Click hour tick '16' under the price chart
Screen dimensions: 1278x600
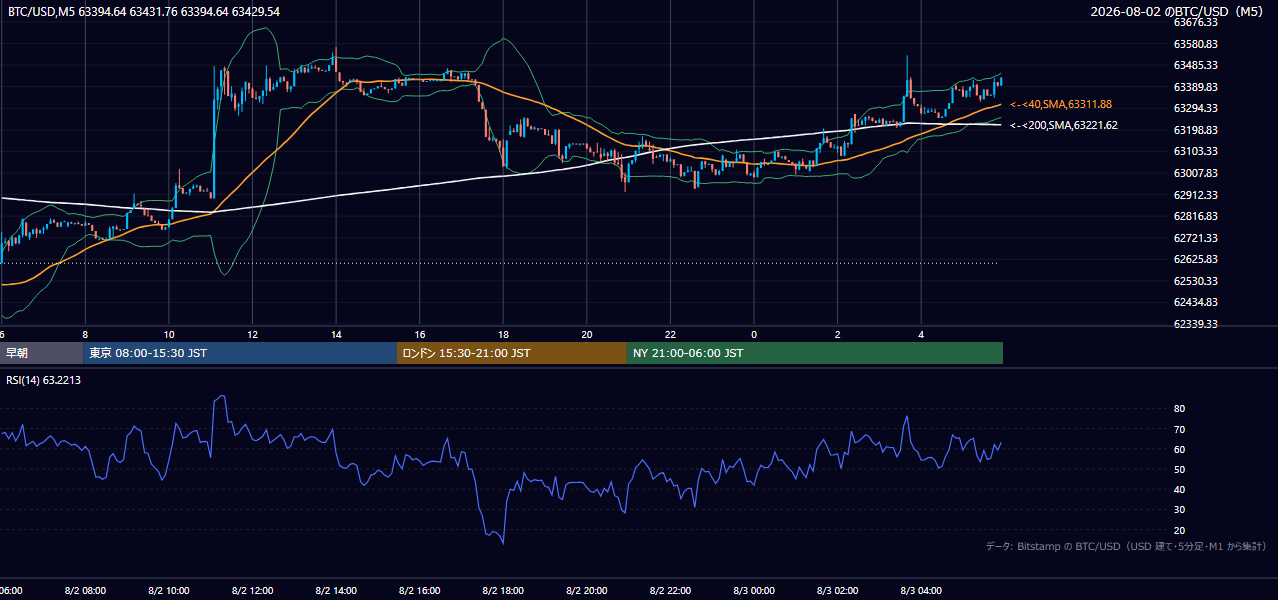tap(420, 334)
